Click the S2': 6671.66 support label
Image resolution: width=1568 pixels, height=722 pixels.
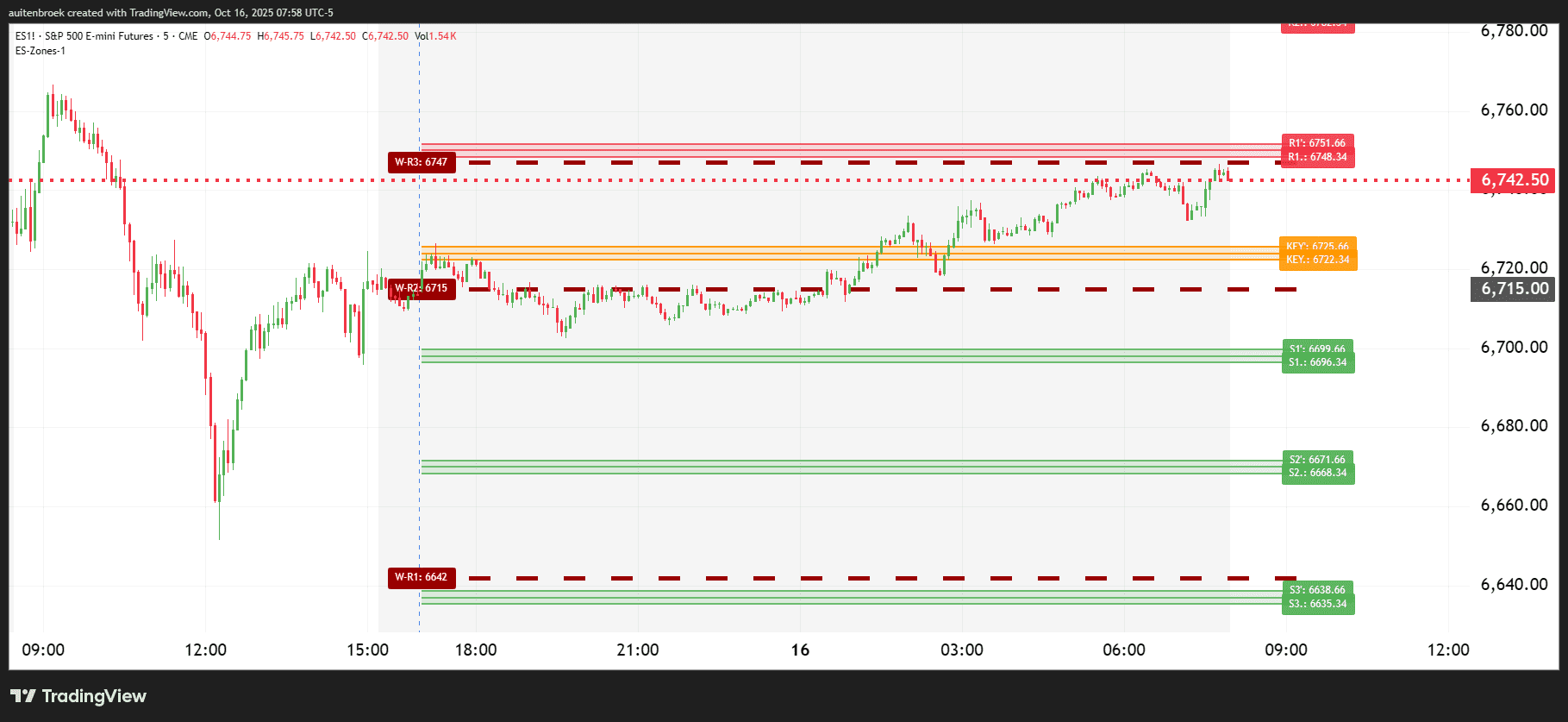pos(1318,459)
